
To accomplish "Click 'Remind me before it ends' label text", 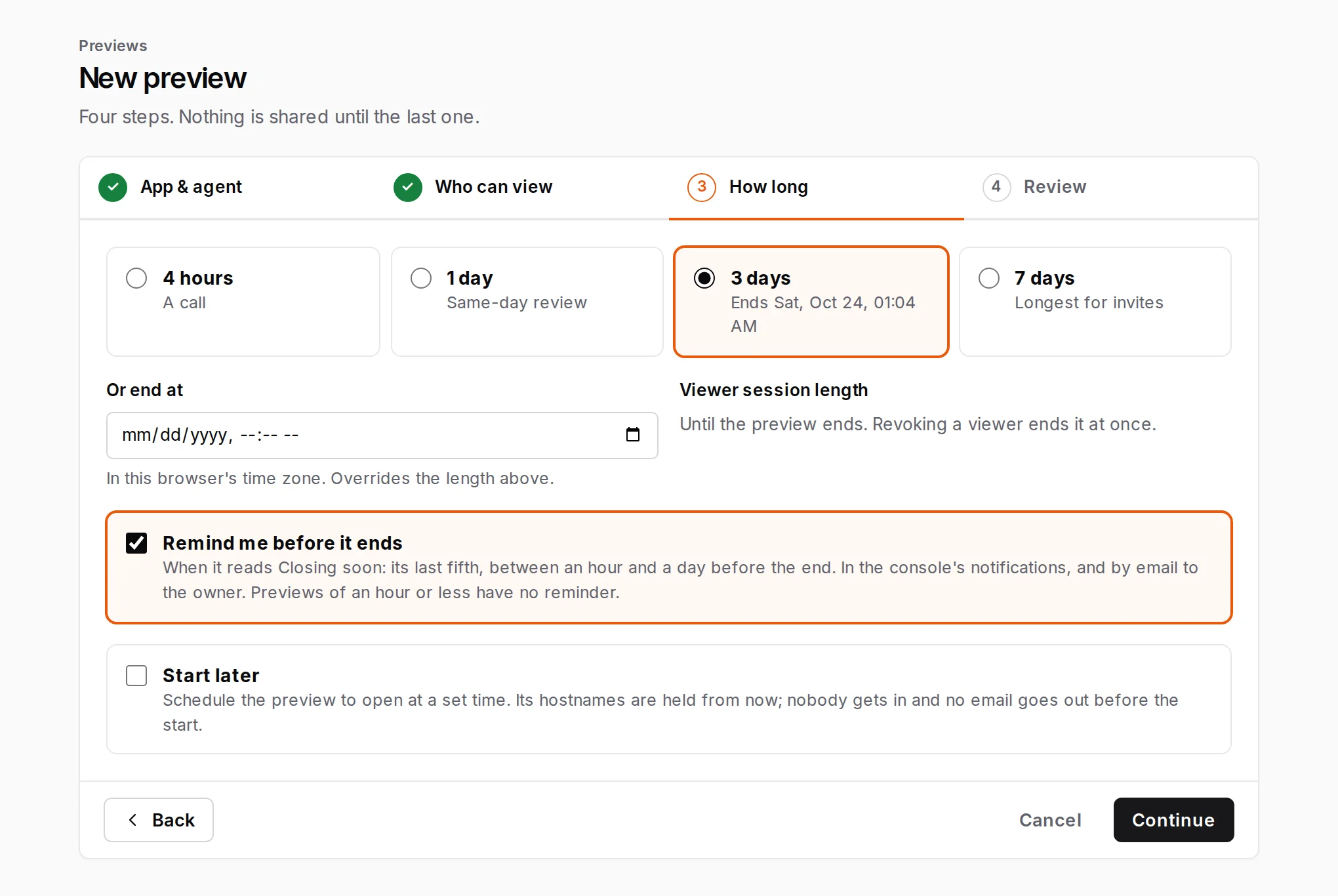I will coord(282,543).
